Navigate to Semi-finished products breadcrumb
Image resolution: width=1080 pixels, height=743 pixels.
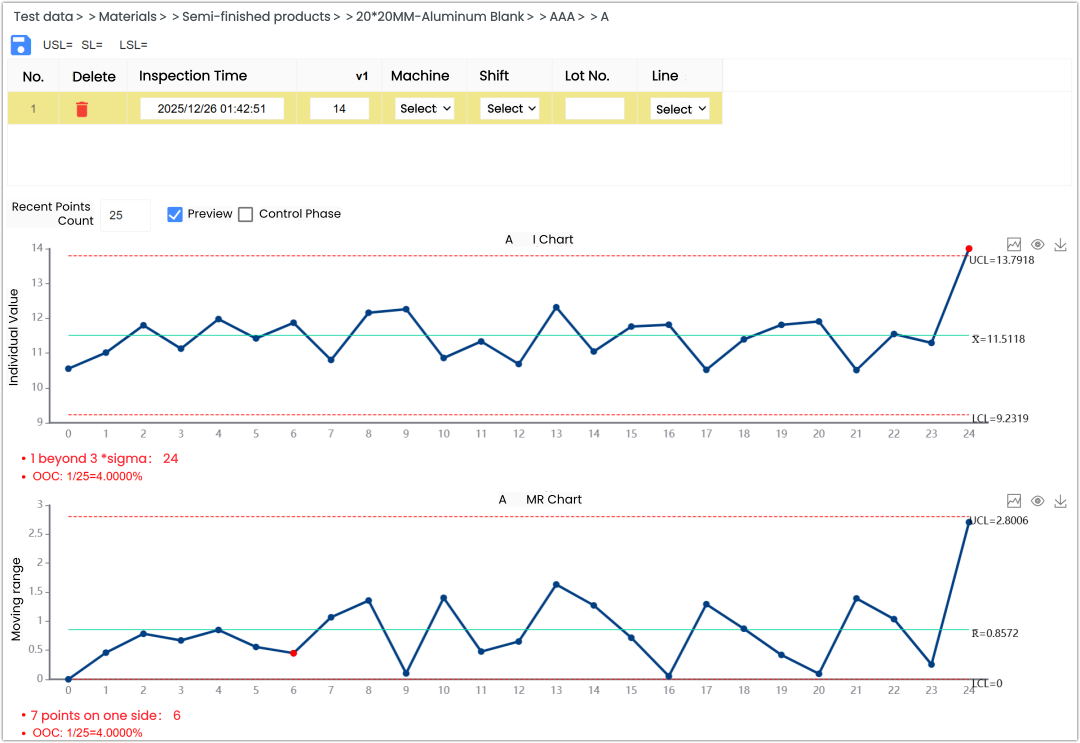click(x=255, y=17)
